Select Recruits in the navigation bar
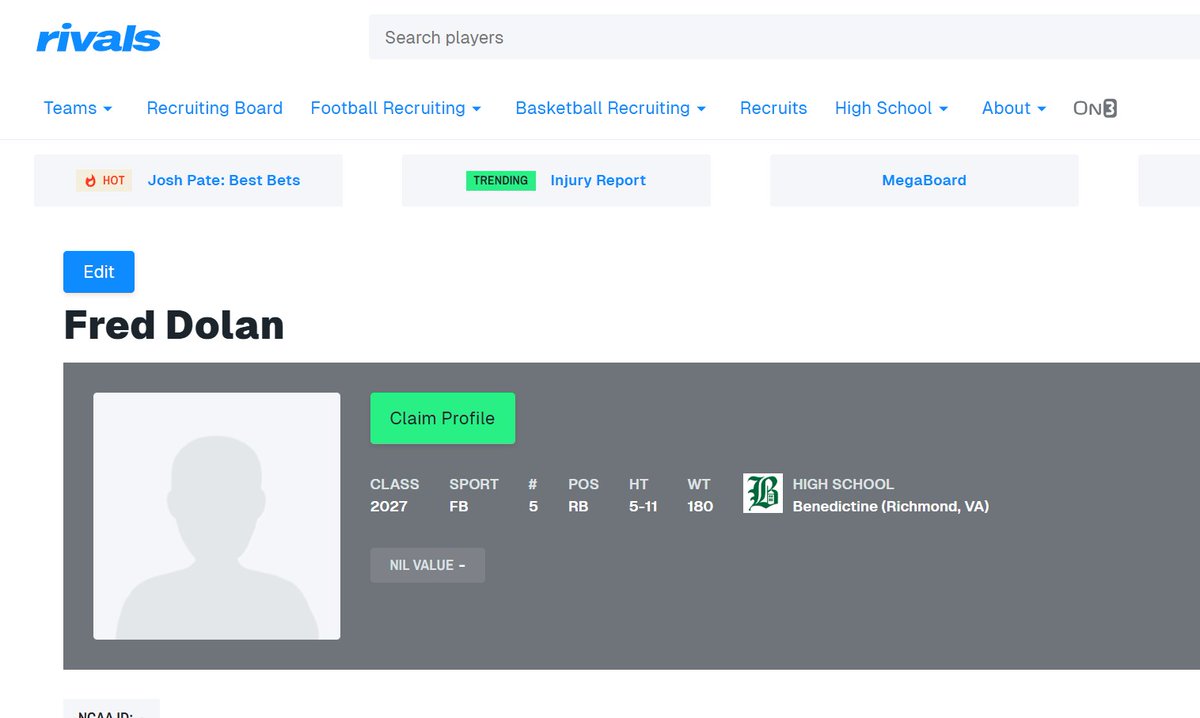The width and height of the screenshot is (1200, 718). click(773, 108)
